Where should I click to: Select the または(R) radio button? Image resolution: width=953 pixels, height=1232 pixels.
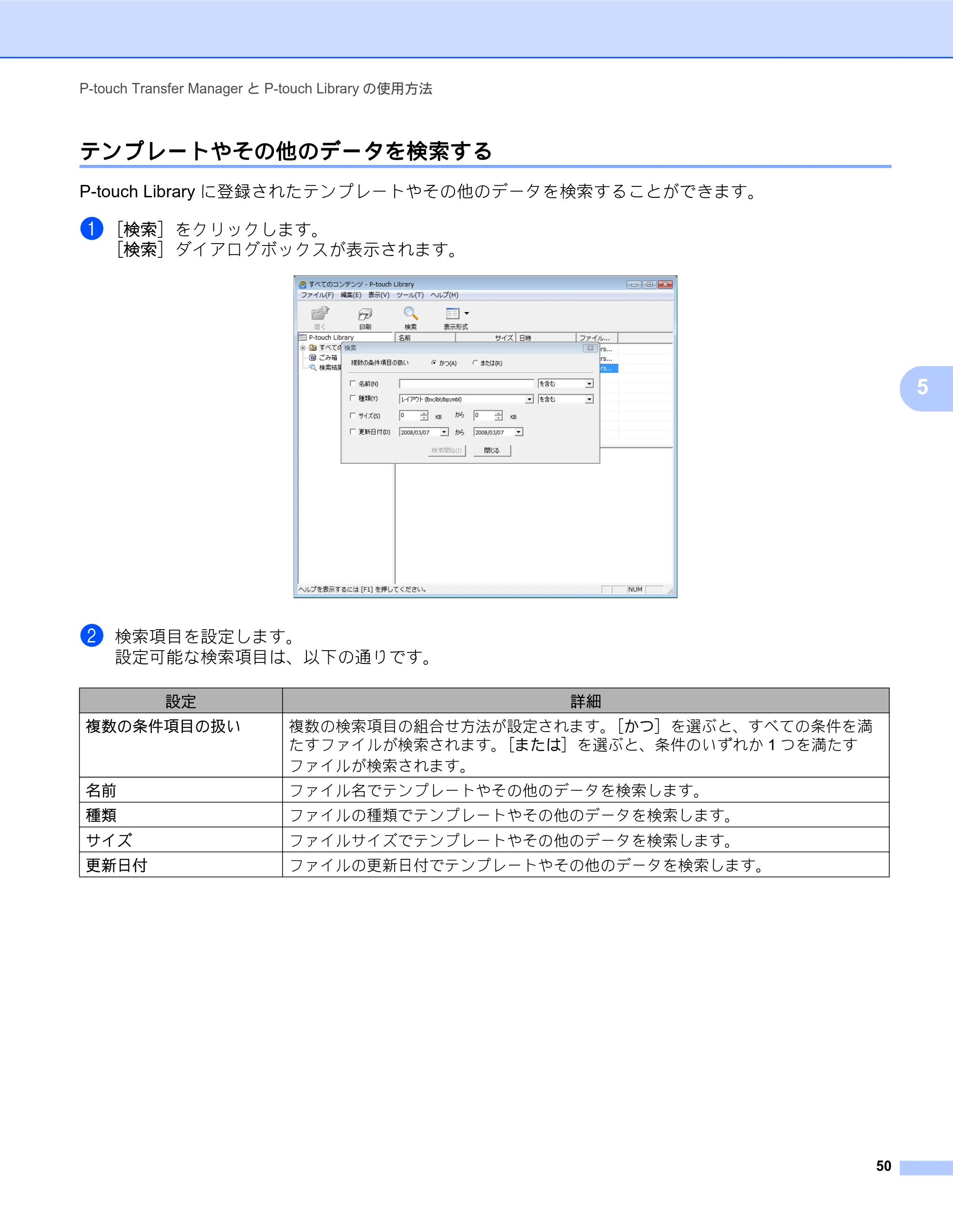pos(476,363)
